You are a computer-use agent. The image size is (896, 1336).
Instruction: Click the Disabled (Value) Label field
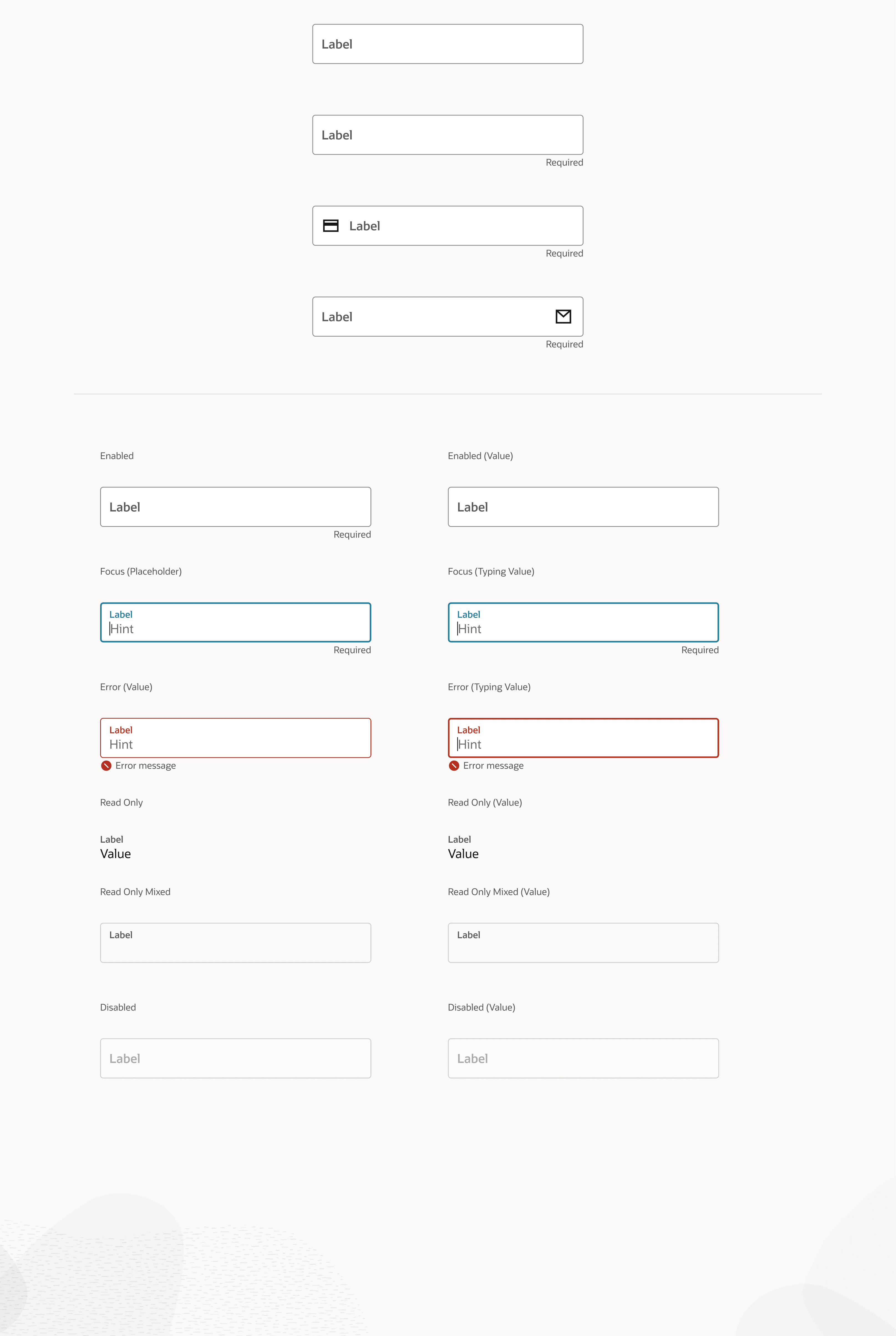pyautogui.click(x=583, y=1058)
